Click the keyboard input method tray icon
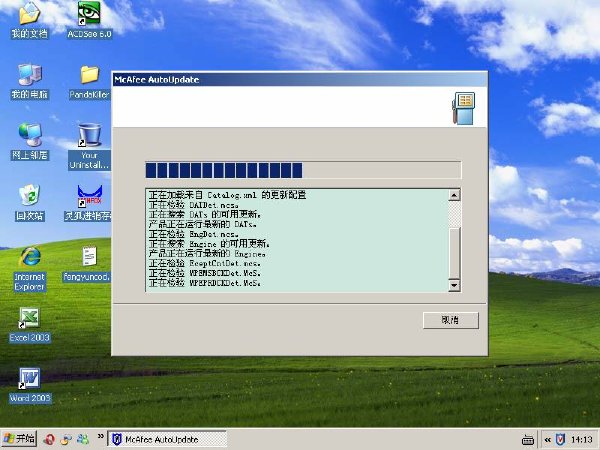The image size is (600, 450). (528, 440)
